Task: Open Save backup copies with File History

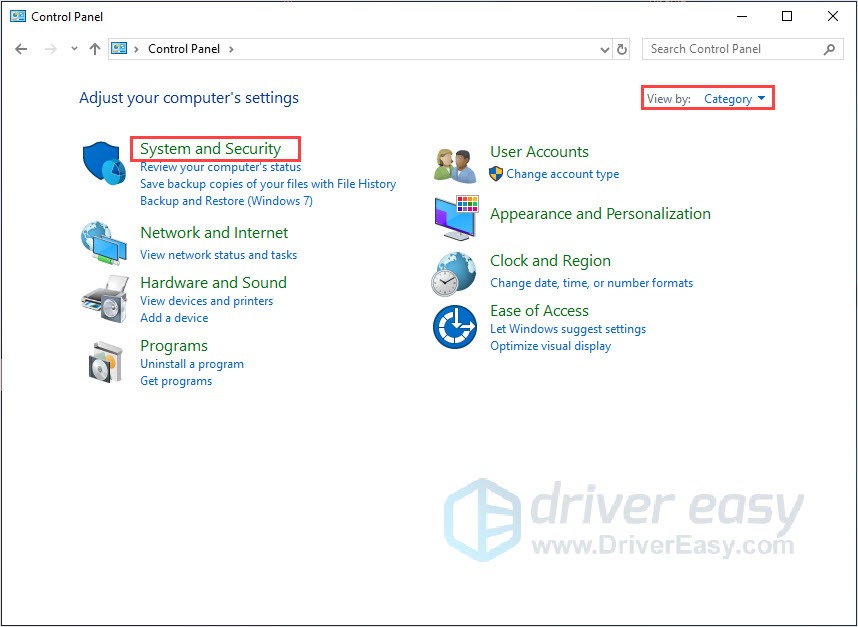Action: 268,184
